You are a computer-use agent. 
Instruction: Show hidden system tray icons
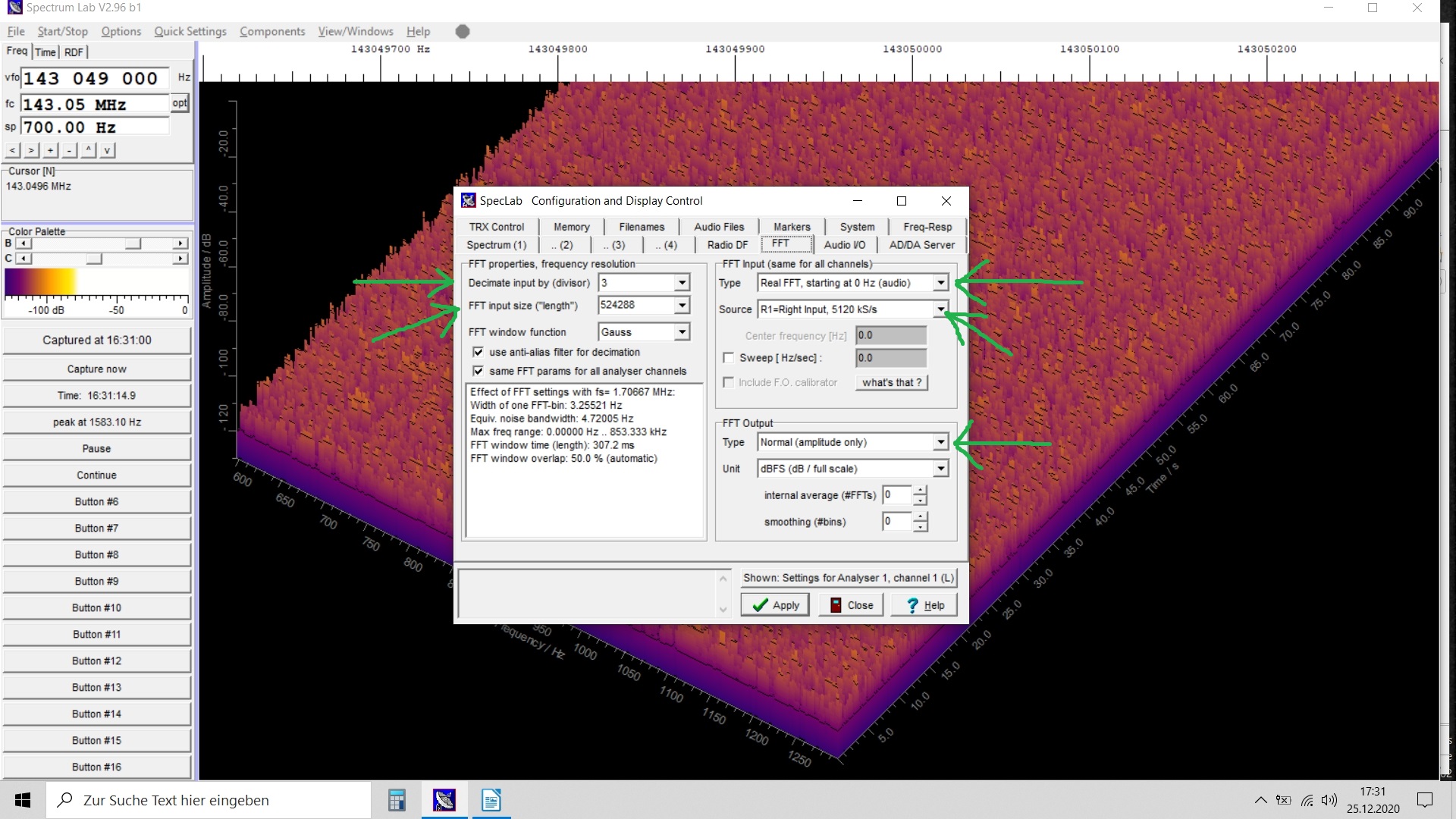(x=1260, y=800)
